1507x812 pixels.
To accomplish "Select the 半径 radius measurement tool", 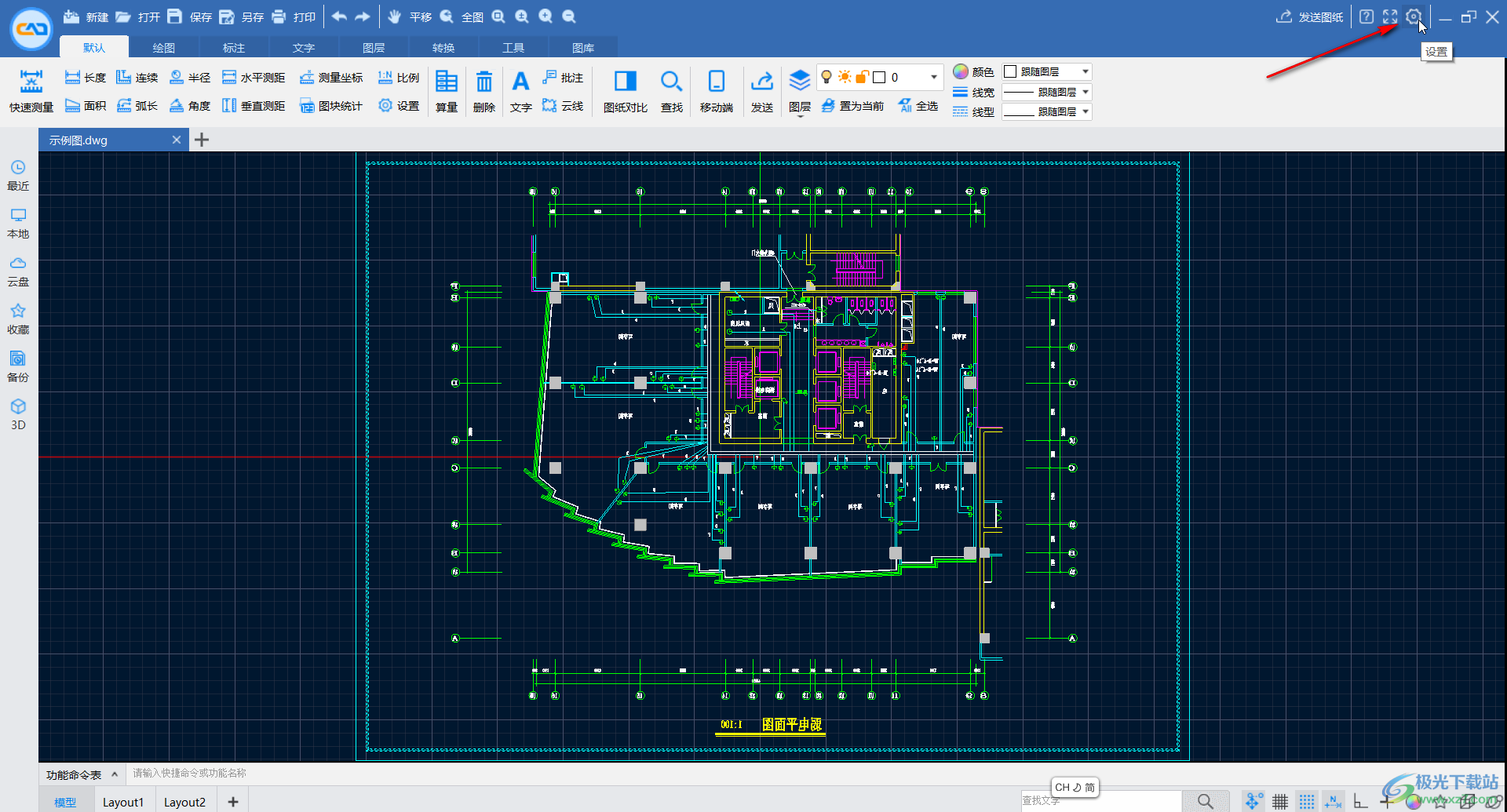I will click(x=190, y=77).
